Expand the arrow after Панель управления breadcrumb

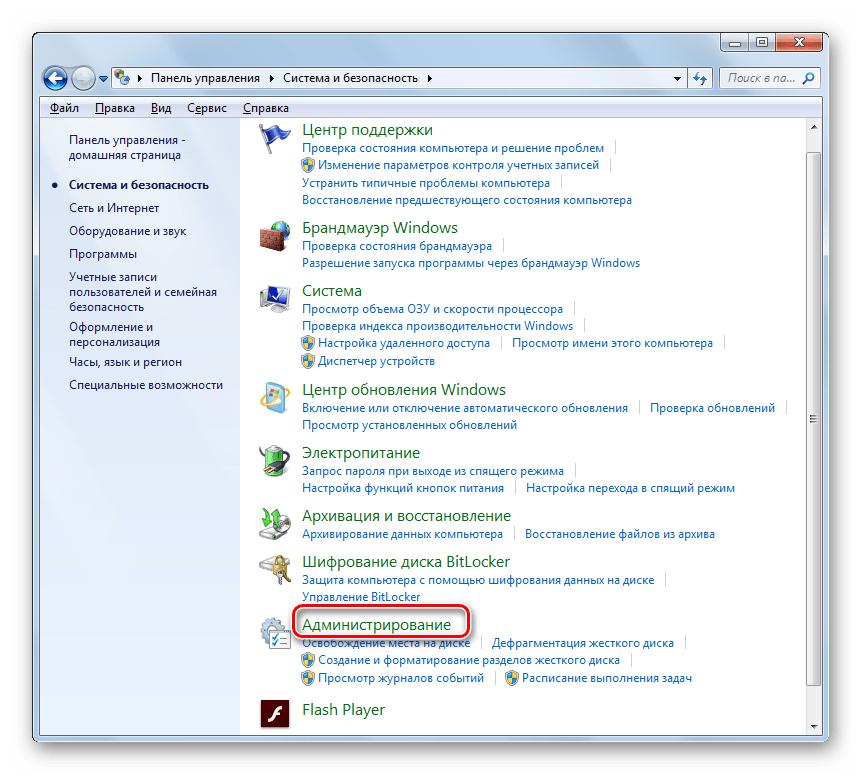click(x=273, y=78)
